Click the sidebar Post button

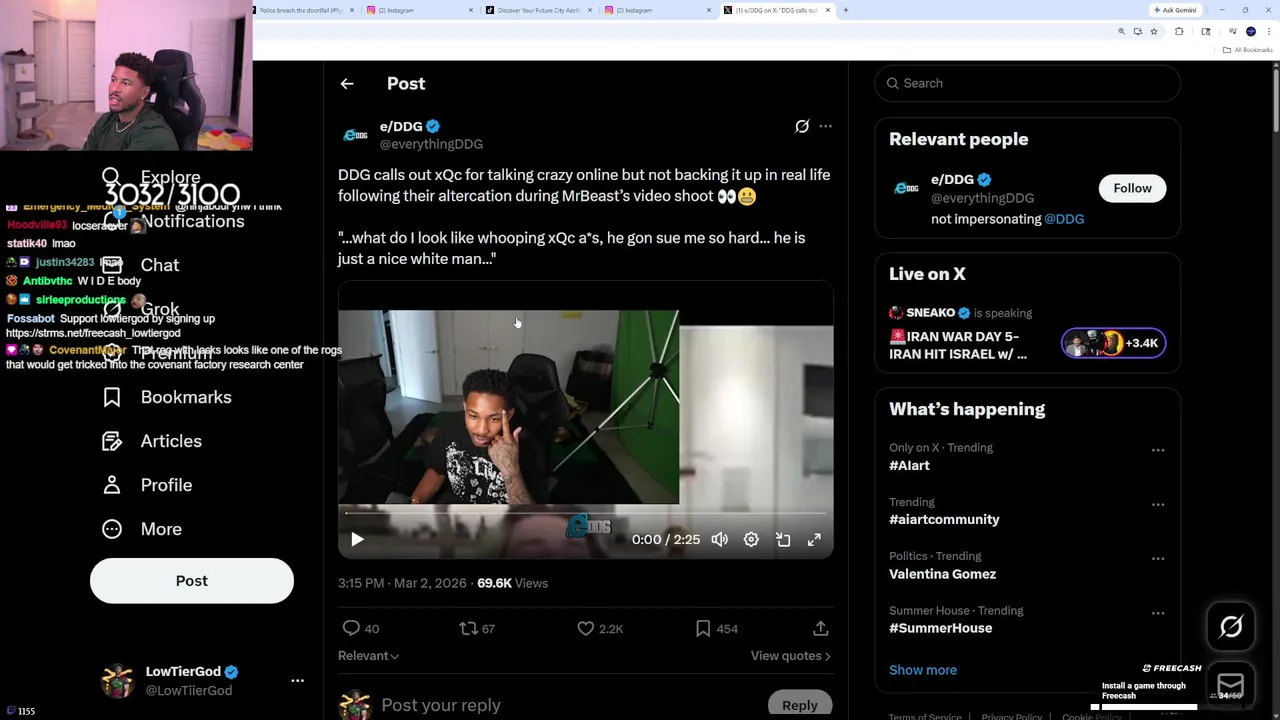[192, 581]
